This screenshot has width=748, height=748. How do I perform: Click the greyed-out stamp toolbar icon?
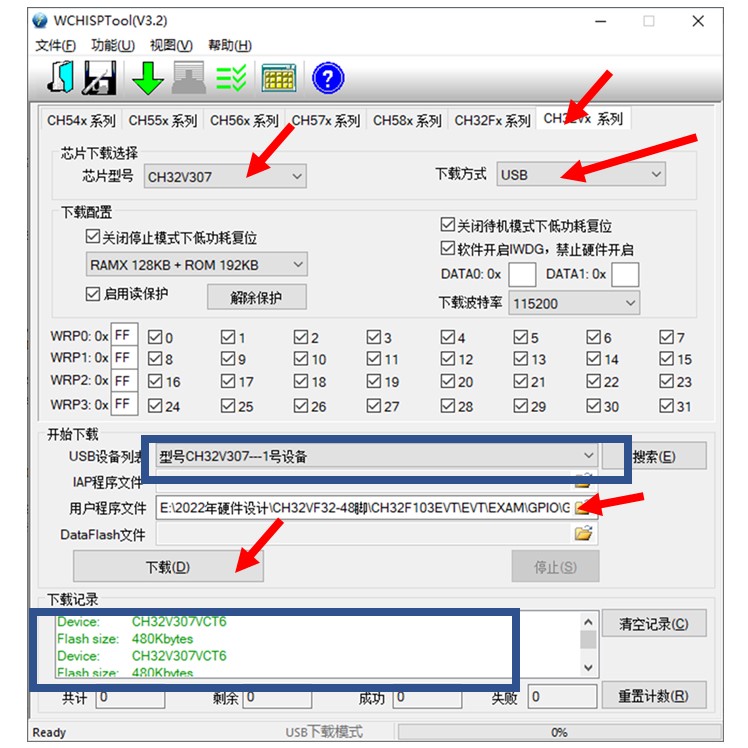point(189,77)
